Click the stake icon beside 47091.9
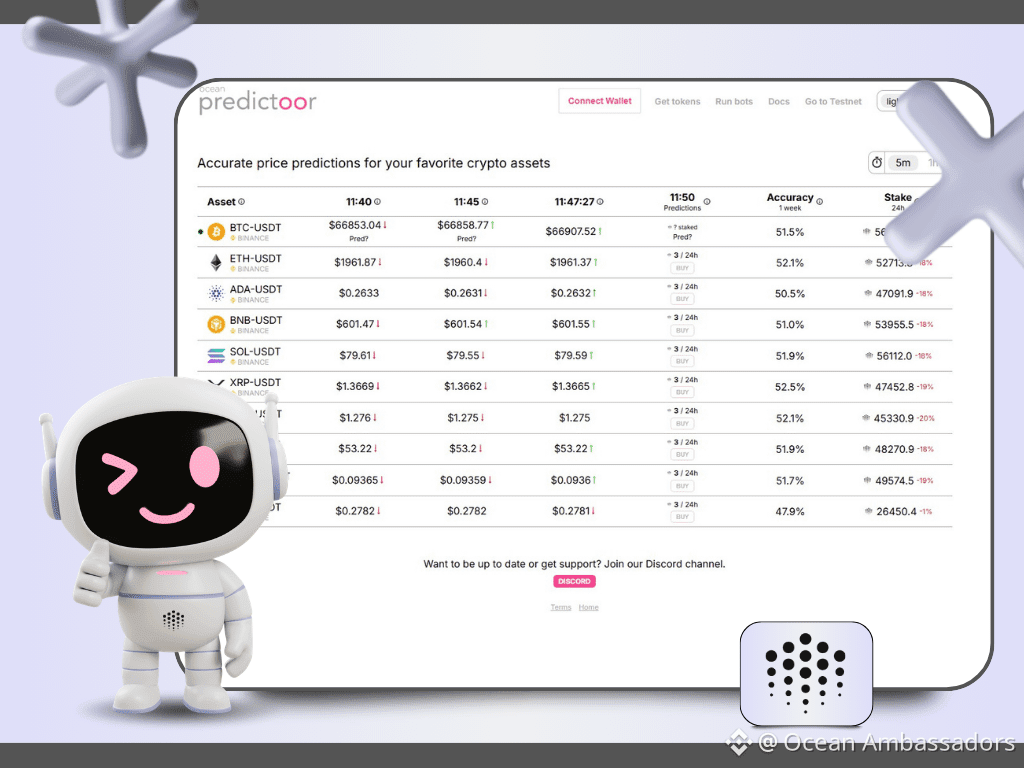This screenshot has height=768, width=1024. [868, 293]
